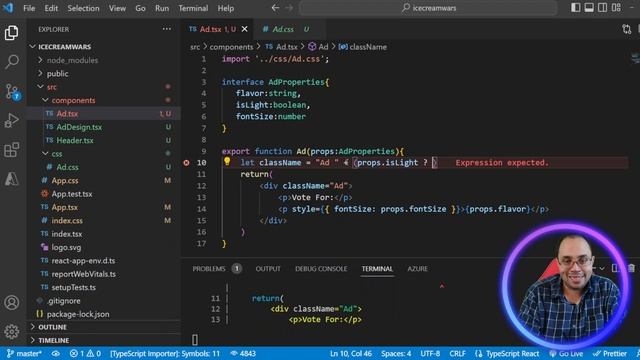This screenshot has width=640, height=360.
Task: Open errors and warnings status indicator
Action: tap(85, 353)
